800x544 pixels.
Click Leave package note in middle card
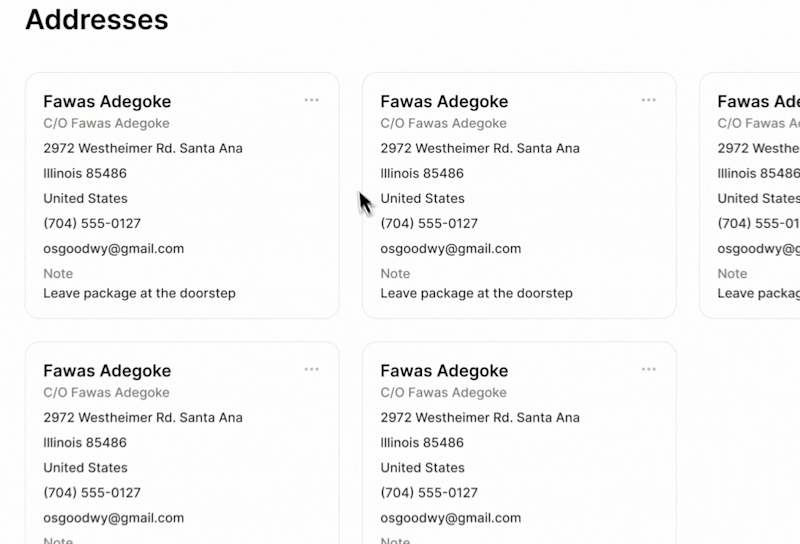pyautogui.click(x=477, y=293)
